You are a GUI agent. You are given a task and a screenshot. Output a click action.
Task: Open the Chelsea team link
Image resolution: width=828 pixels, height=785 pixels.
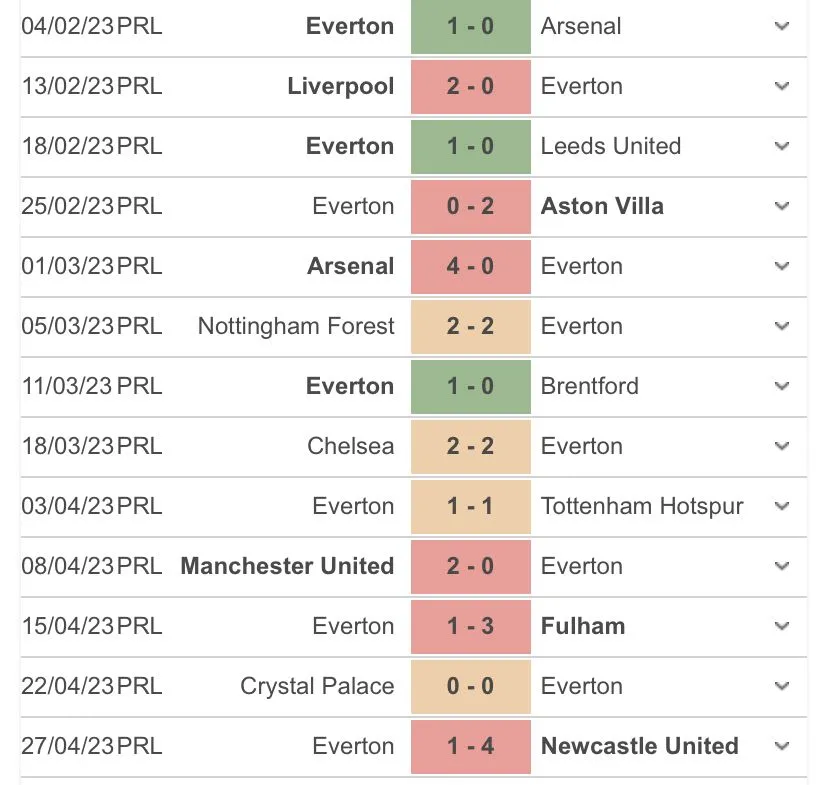tap(350, 446)
